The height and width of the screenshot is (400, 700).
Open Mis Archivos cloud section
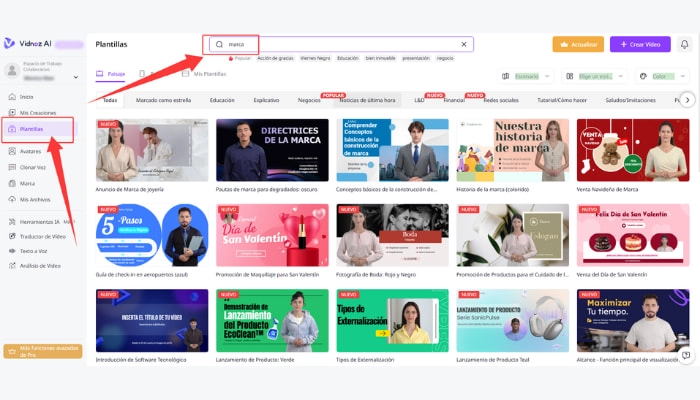coord(34,200)
